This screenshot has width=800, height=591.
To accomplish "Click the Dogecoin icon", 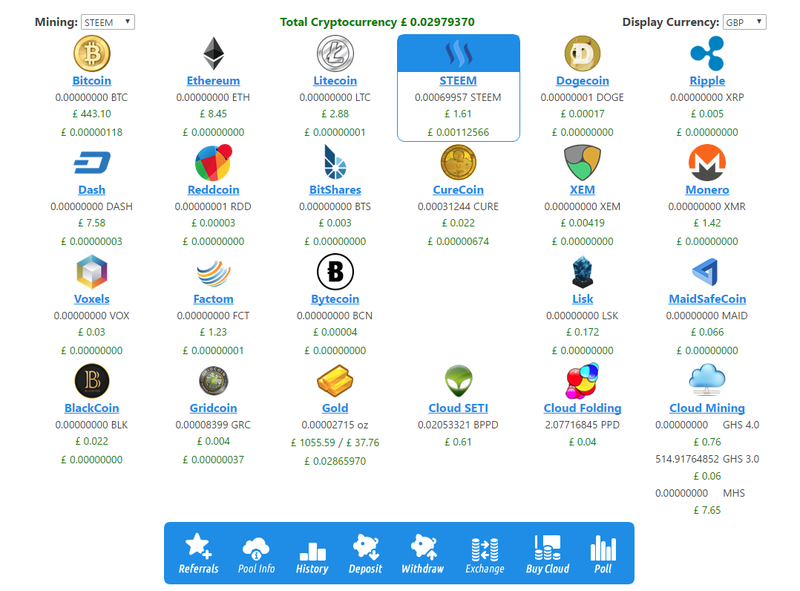I will tap(582, 53).
